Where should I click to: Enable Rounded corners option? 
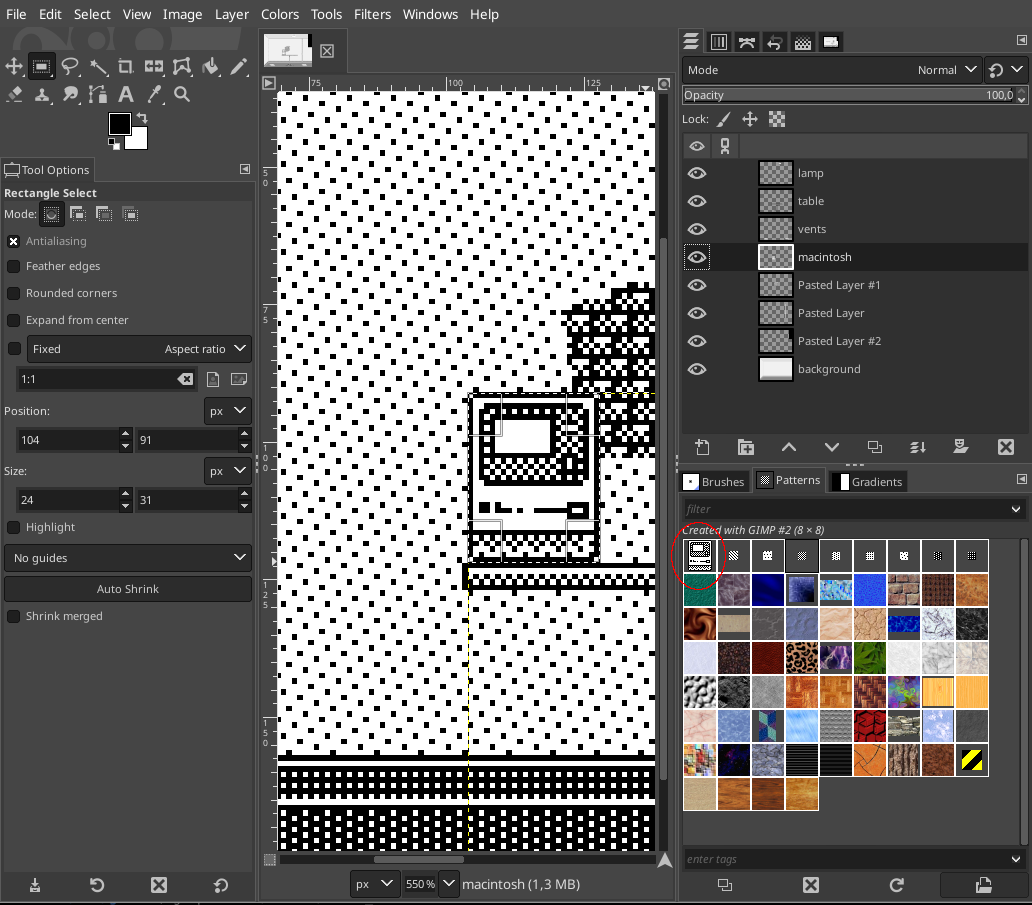tap(13, 294)
